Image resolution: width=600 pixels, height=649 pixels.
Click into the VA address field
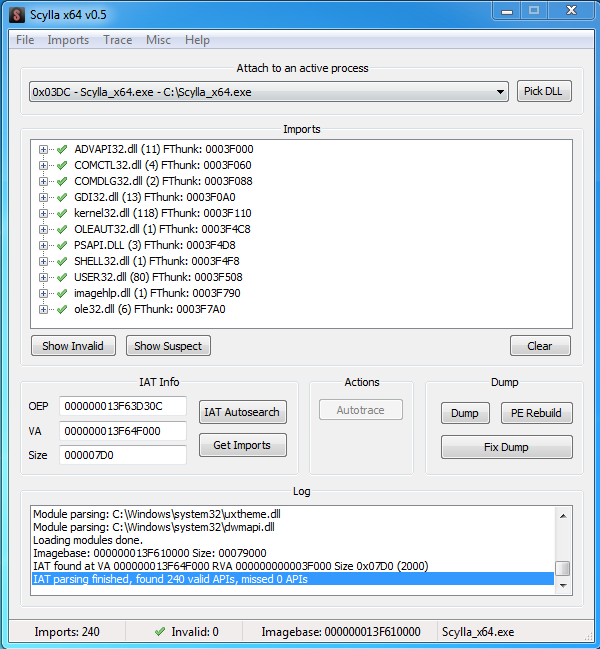coord(123,431)
